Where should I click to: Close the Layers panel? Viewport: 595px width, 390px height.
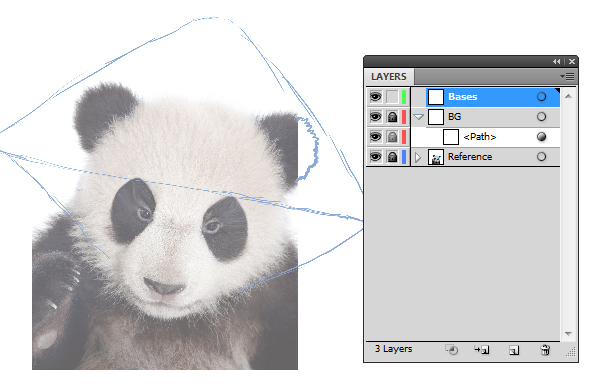pos(572,61)
